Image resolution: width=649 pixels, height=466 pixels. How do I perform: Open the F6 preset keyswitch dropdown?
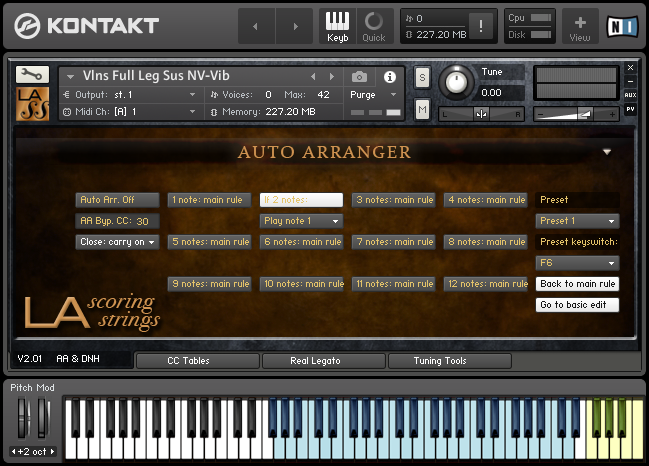[x=577, y=263]
